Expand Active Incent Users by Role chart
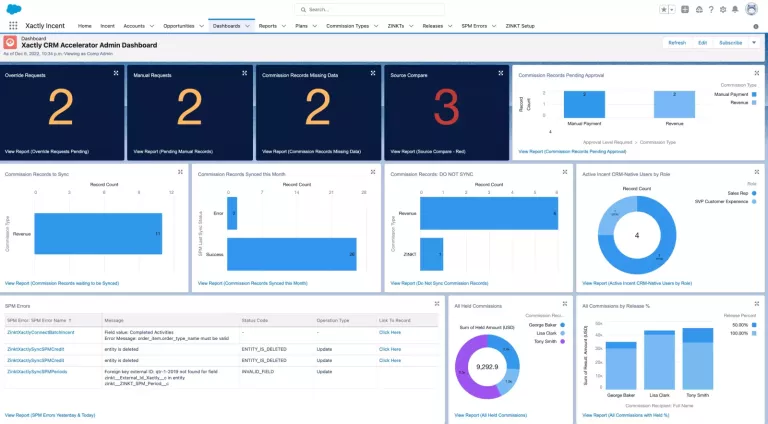 click(x=757, y=172)
